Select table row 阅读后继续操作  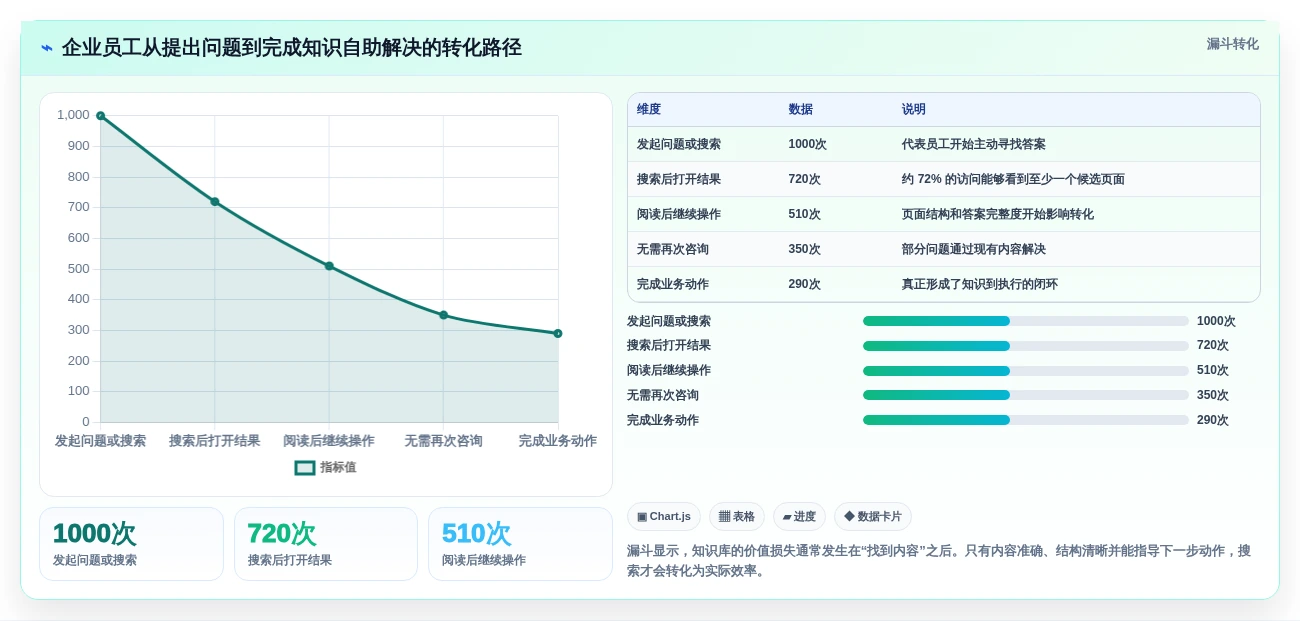[944, 214]
